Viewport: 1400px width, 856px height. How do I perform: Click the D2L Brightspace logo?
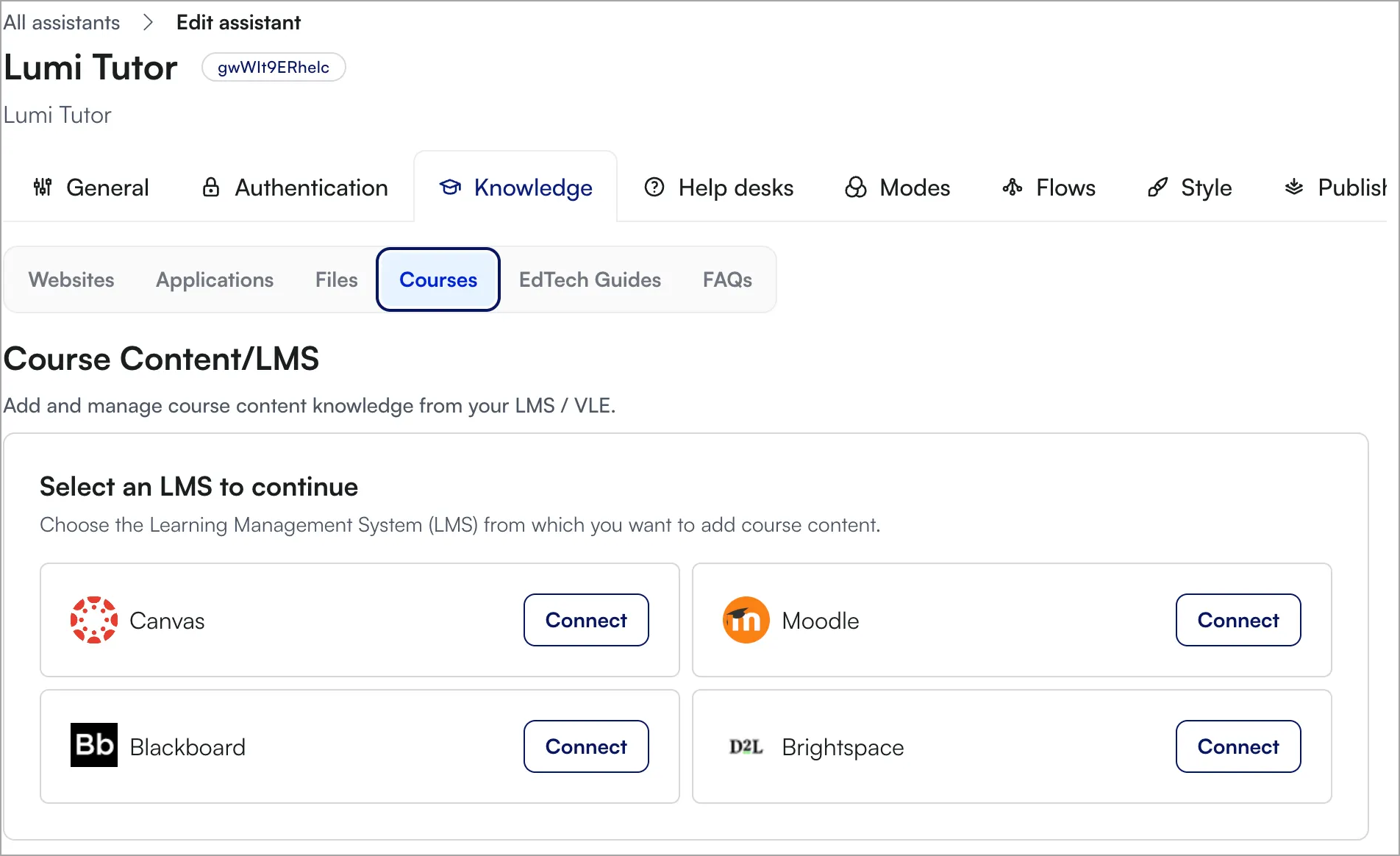(746, 746)
